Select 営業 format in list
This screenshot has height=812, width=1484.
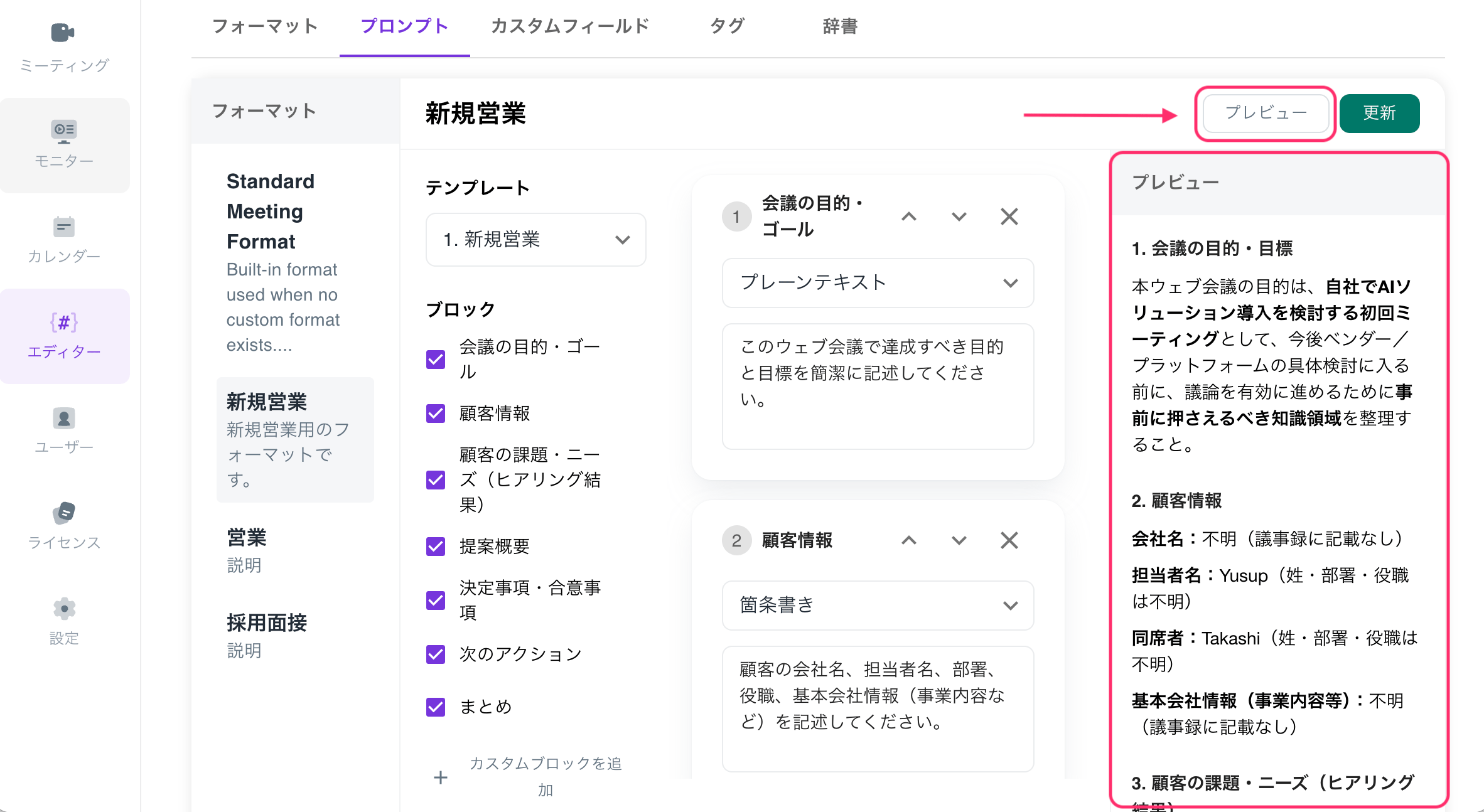(x=295, y=551)
